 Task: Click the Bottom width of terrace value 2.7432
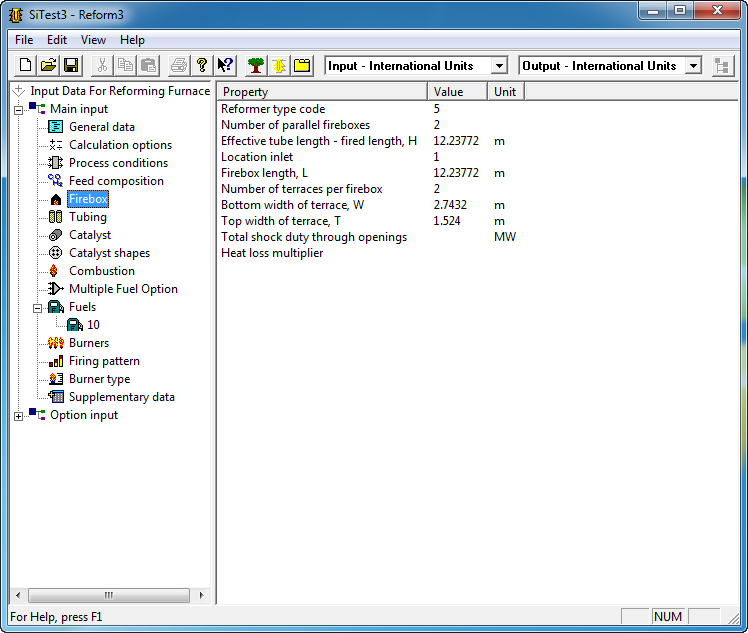click(450, 205)
